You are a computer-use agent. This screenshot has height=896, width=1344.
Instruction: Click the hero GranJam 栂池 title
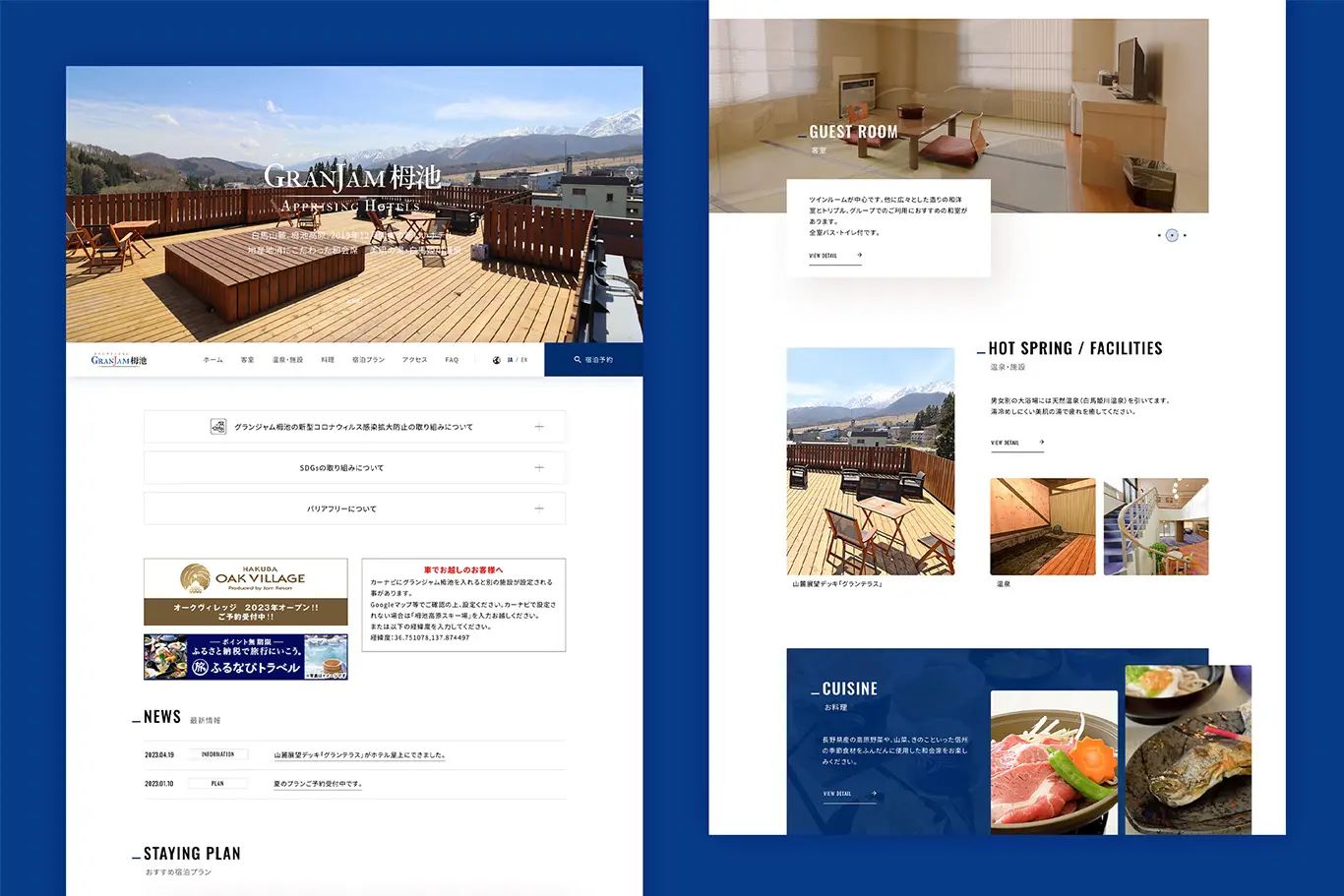[x=353, y=178]
